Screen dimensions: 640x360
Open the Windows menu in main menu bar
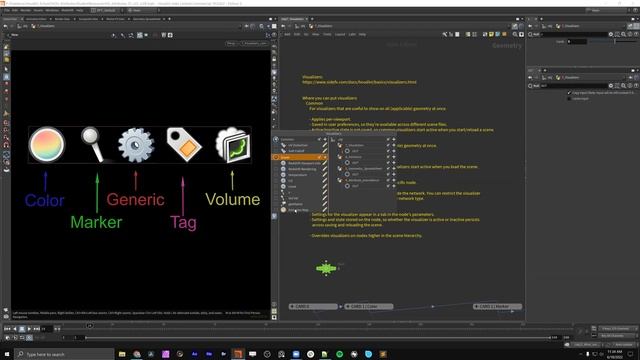(52, 10)
